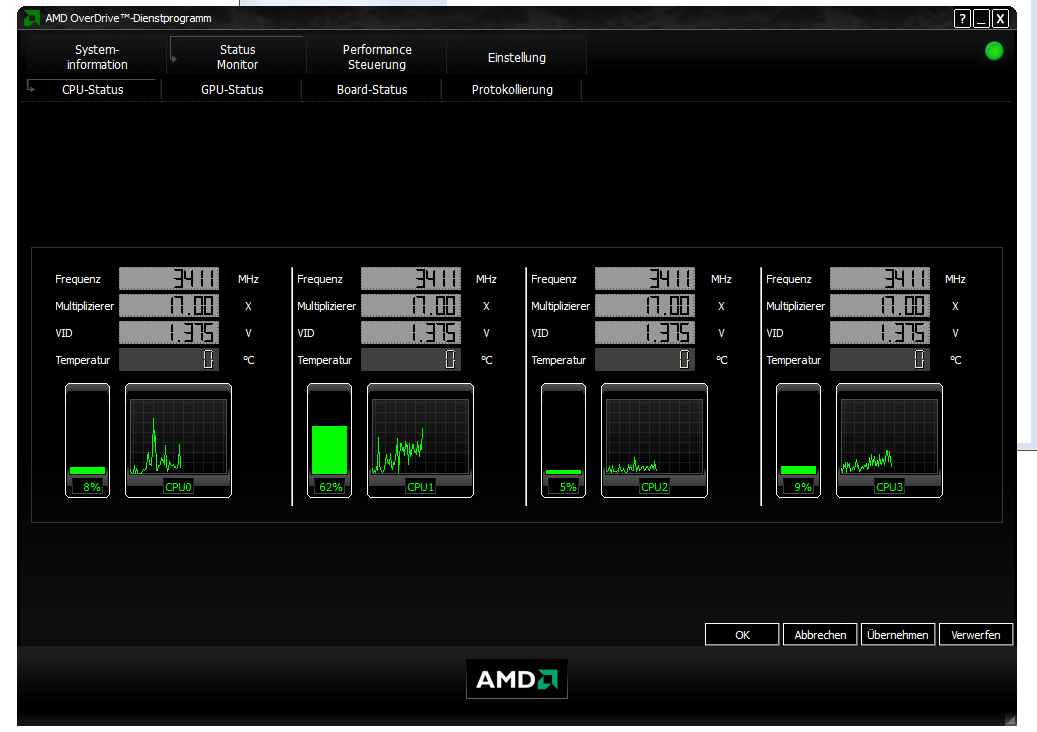Select the Board-Status sub-tab

[x=372, y=89]
